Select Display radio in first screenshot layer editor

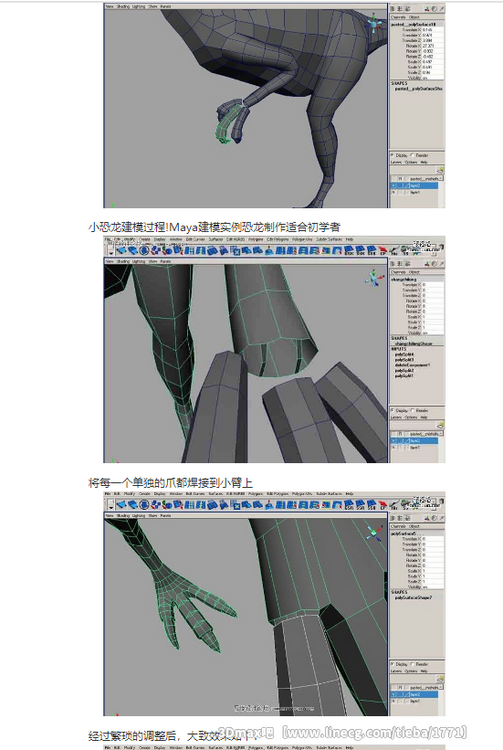[x=393, y=155]
